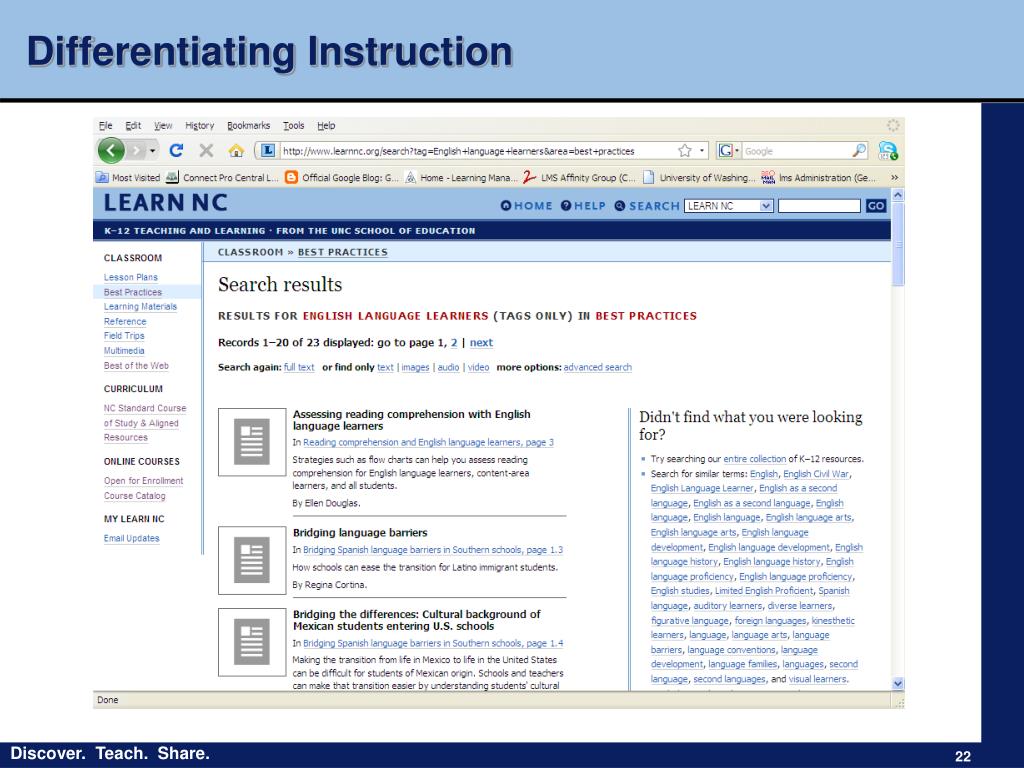Screen dimensions: 1024x768
Task: Click the Home house icon
Action: pos(236,151)
